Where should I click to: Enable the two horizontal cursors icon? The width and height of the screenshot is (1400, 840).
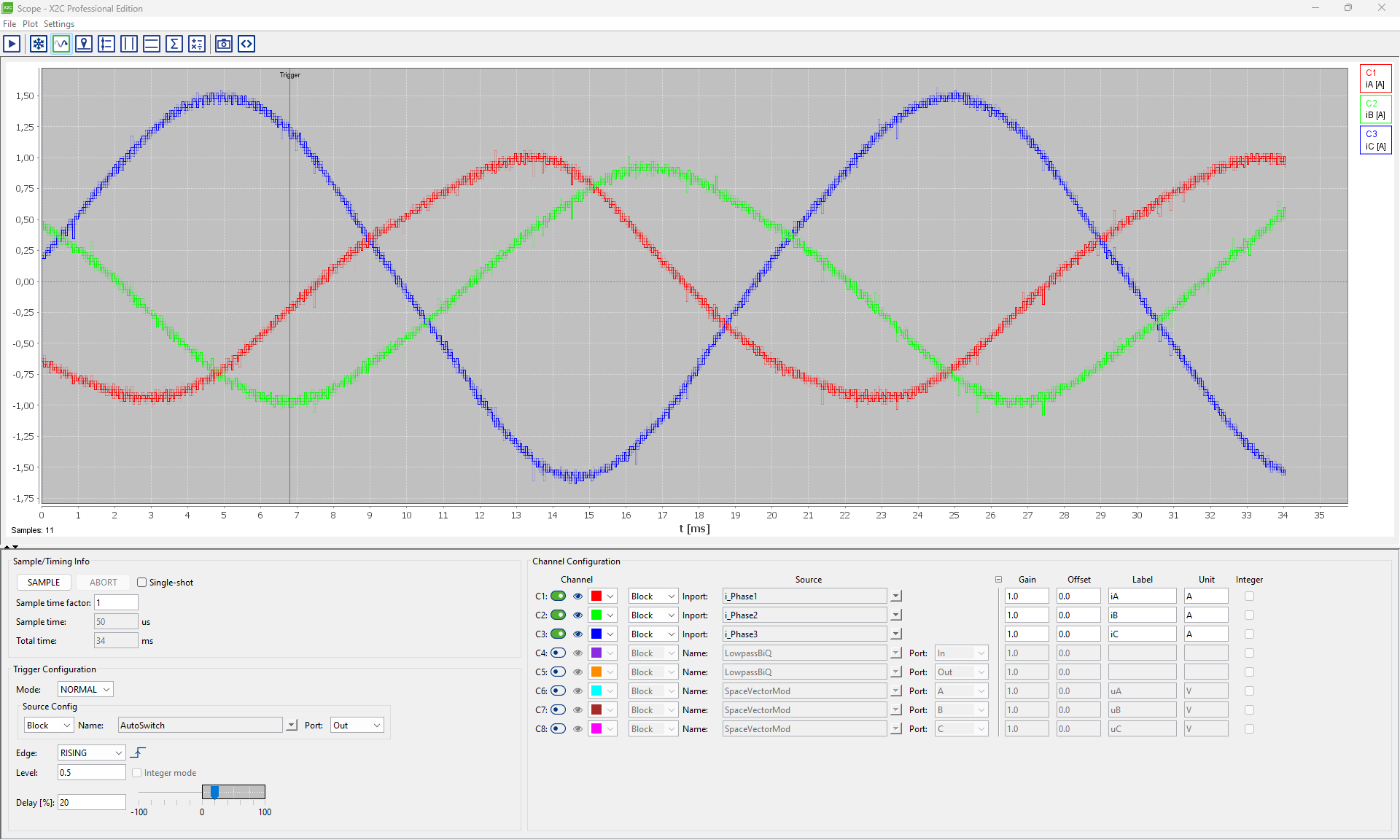(x=152, y=44)
